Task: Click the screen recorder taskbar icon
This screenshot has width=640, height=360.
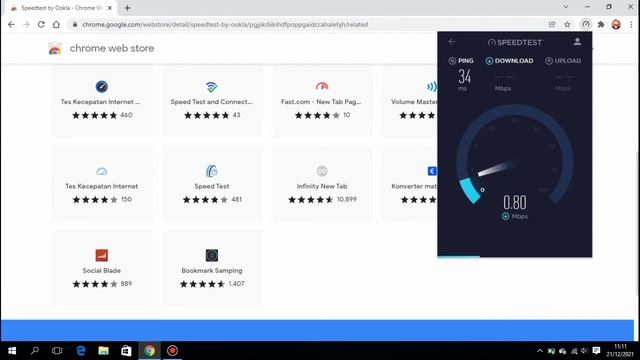Action: click(x=172, y=351)
